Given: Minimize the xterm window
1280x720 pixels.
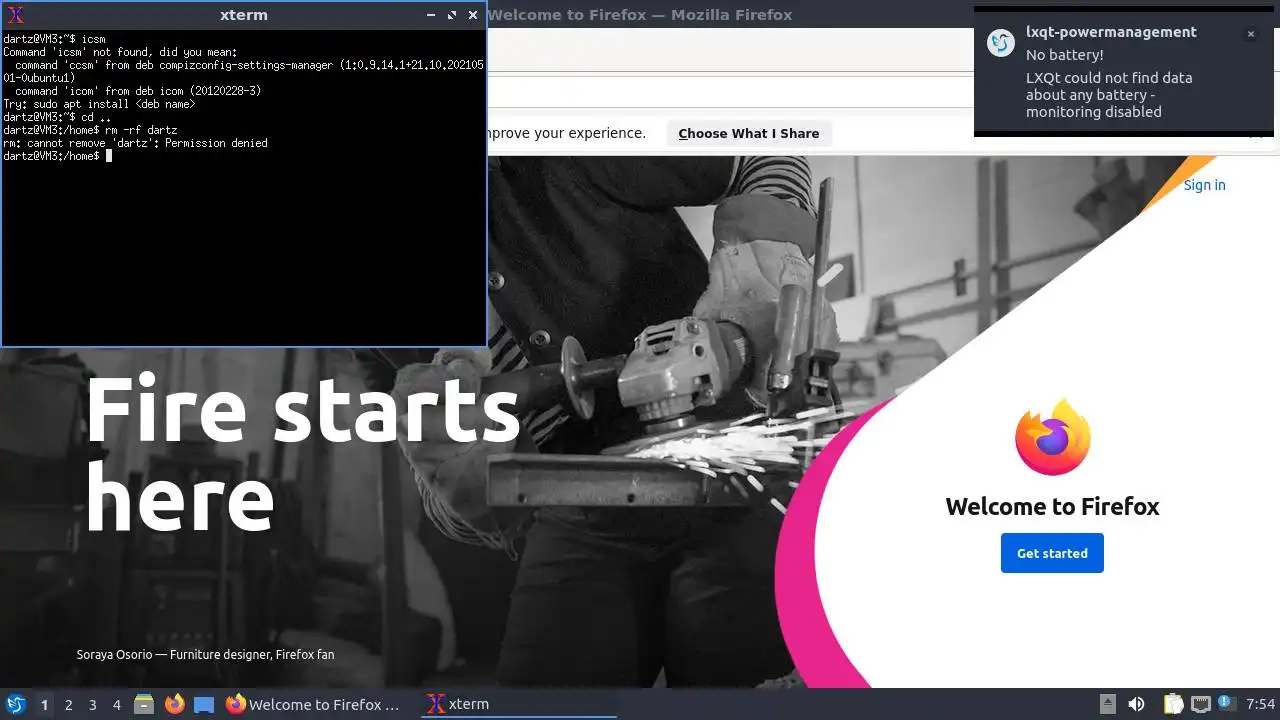Looking at the screenshot, I should (431, 15).
